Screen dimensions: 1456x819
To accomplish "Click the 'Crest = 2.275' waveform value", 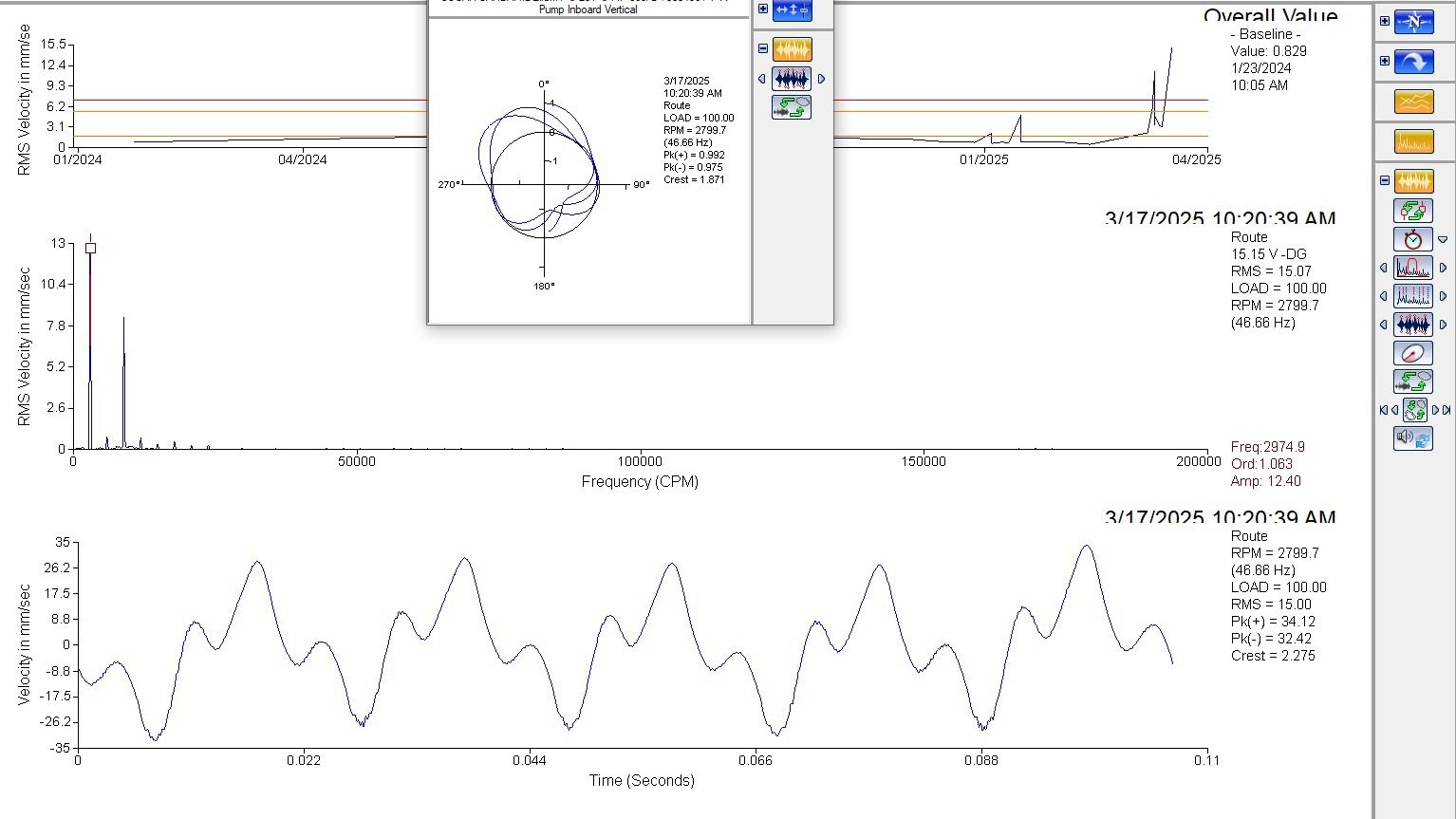I will 1273,656.
